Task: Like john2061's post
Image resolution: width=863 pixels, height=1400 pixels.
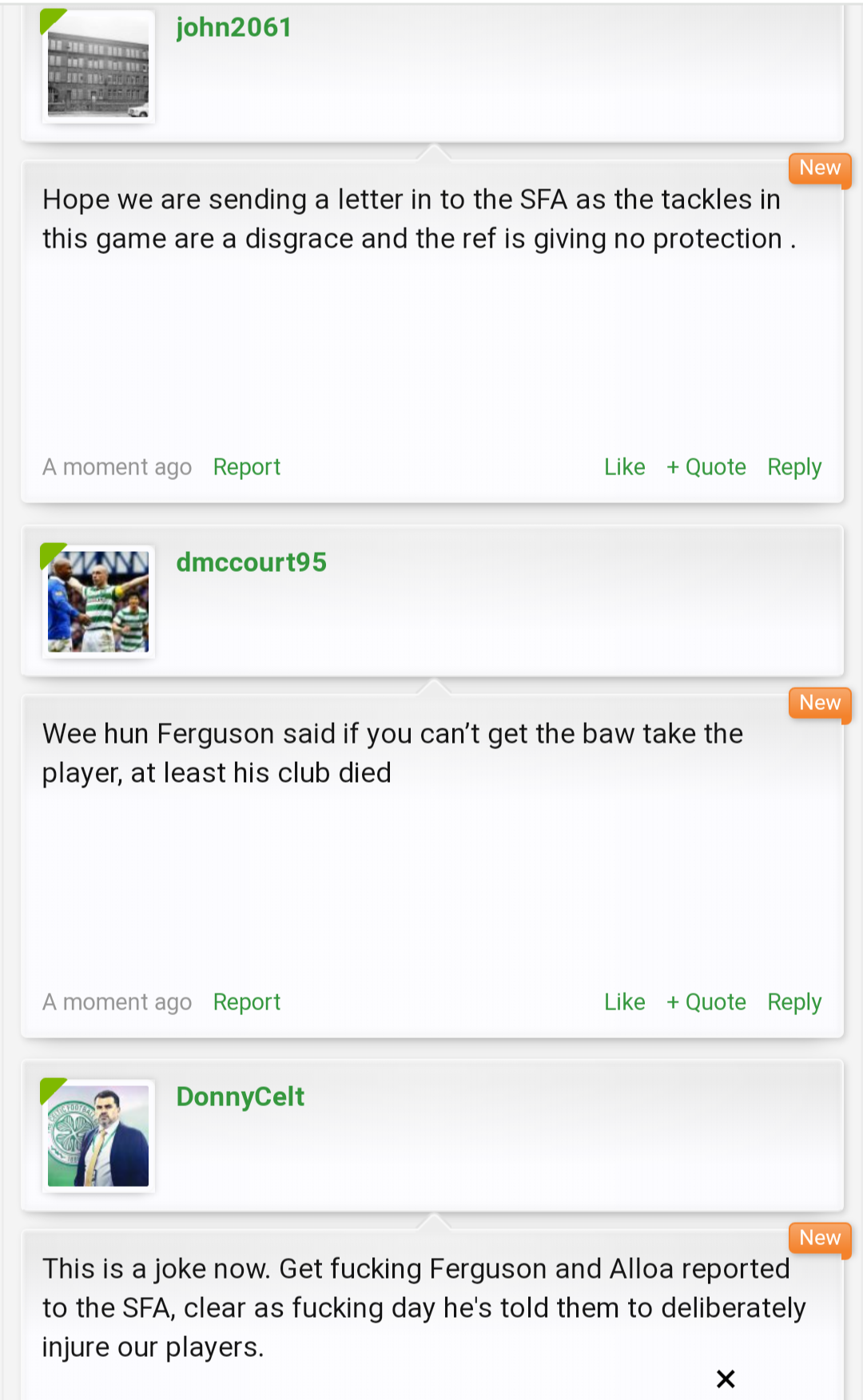Action: click(625, 467)
